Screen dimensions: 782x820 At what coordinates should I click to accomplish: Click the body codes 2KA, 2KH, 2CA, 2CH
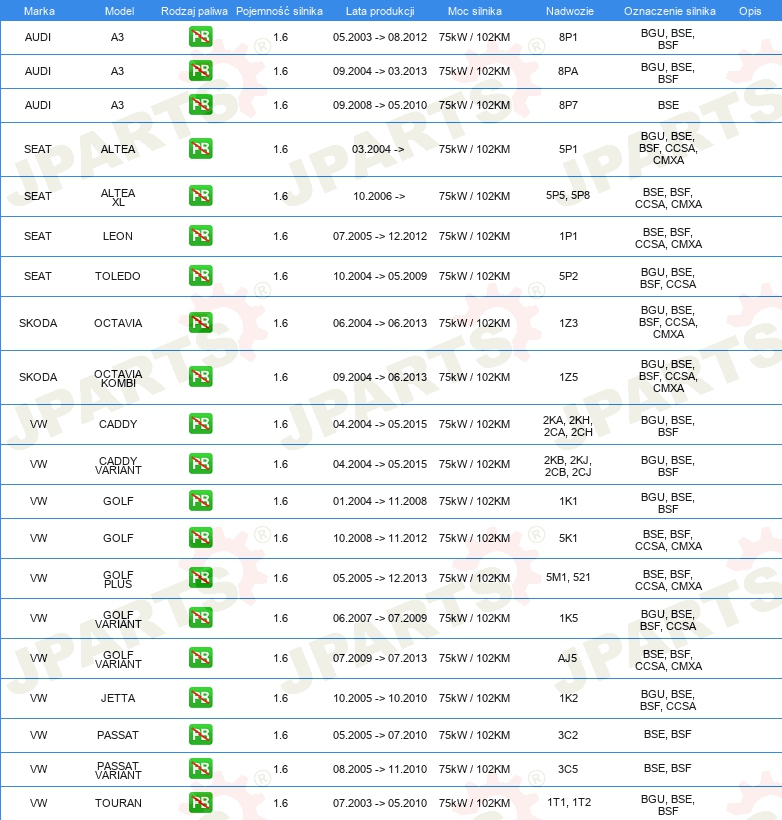[568, 426]
